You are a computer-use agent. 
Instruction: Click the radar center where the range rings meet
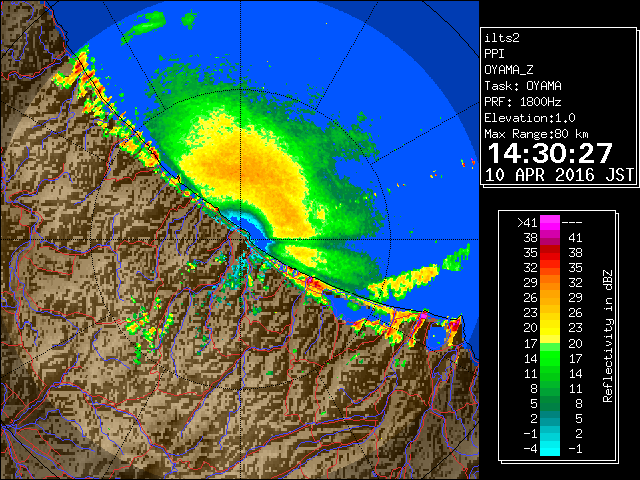pyautogui.click(x=241, y=239)
